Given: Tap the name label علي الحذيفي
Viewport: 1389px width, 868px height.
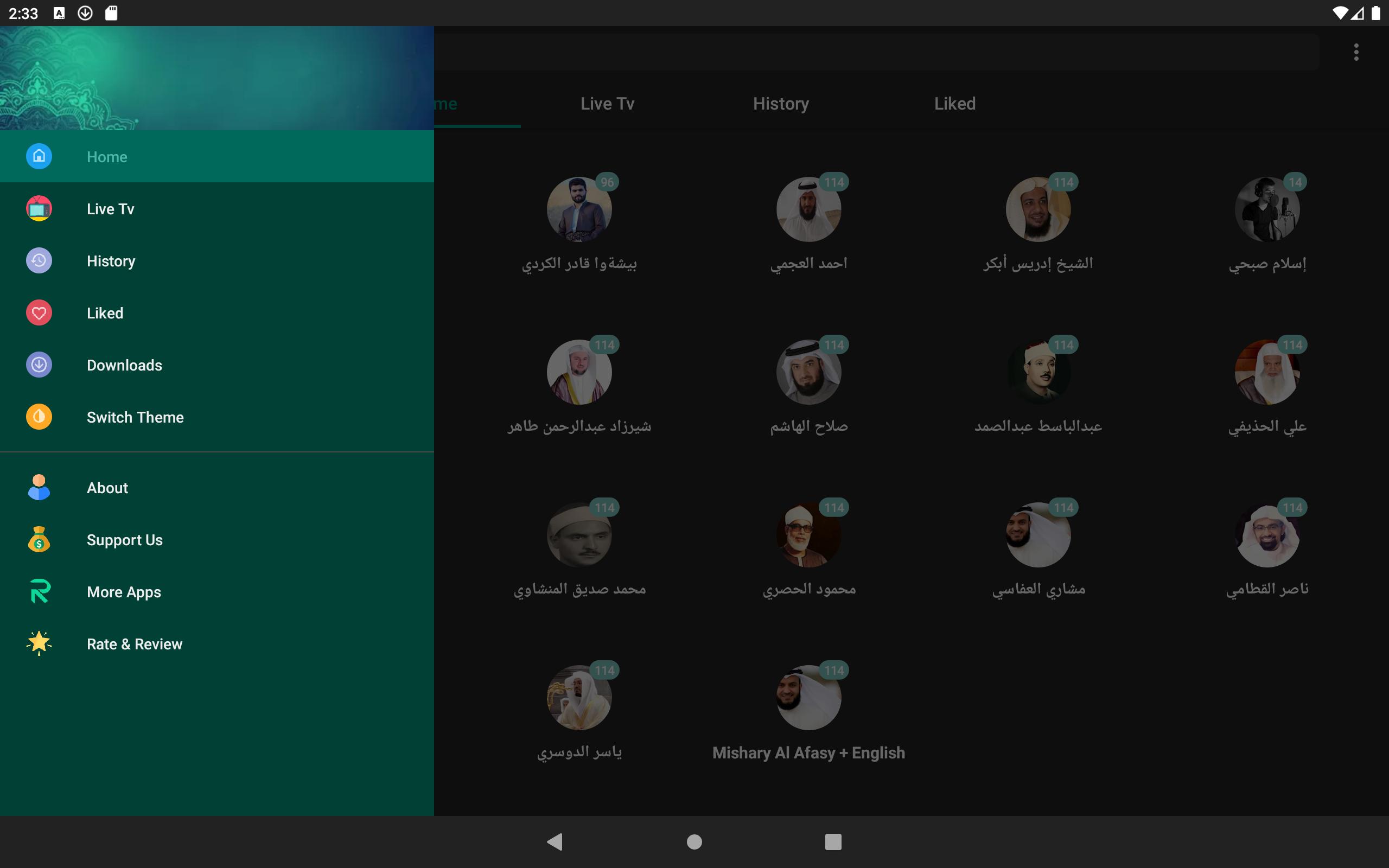Looking at the screenshot, I should [x=1267, y=426].
